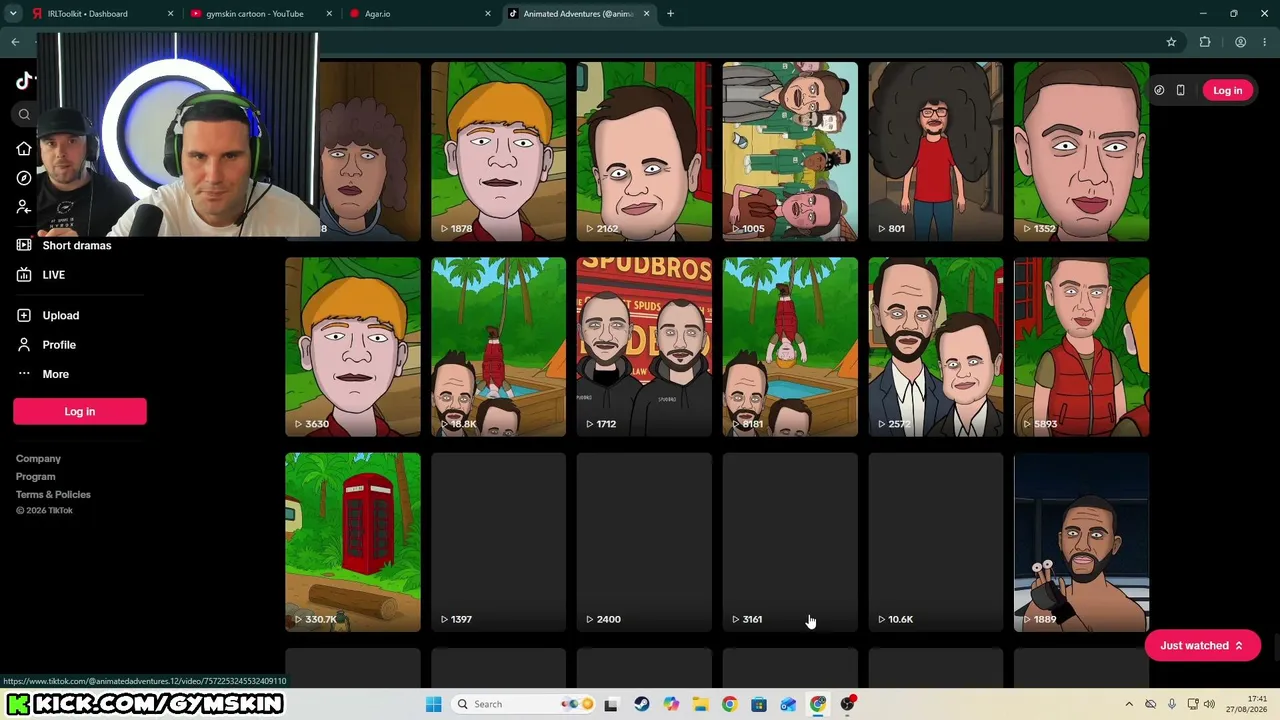Open the Spudbros video with 1712 views

pyautogui.click(x=644, y=347)
